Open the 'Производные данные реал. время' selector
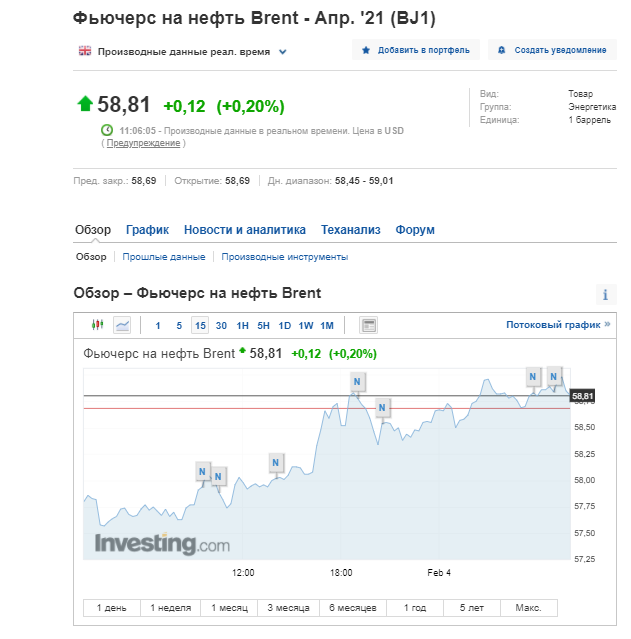The width and height of the screenshot is (631, 639). coord(183,52)
